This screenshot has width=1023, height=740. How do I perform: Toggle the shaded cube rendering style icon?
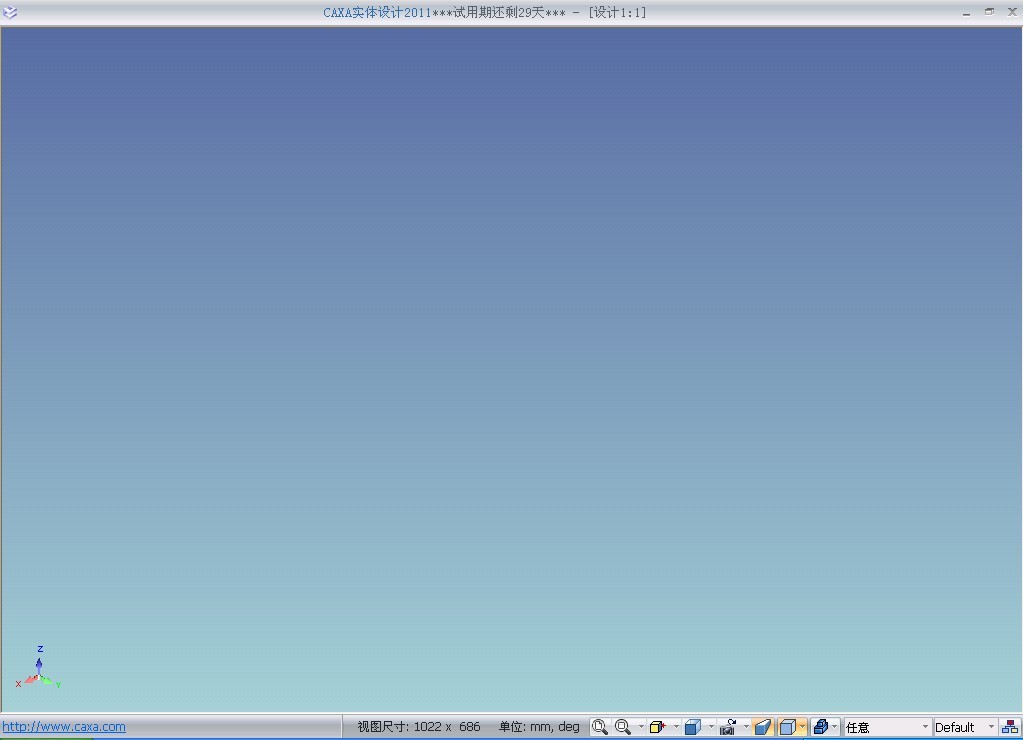787,726
